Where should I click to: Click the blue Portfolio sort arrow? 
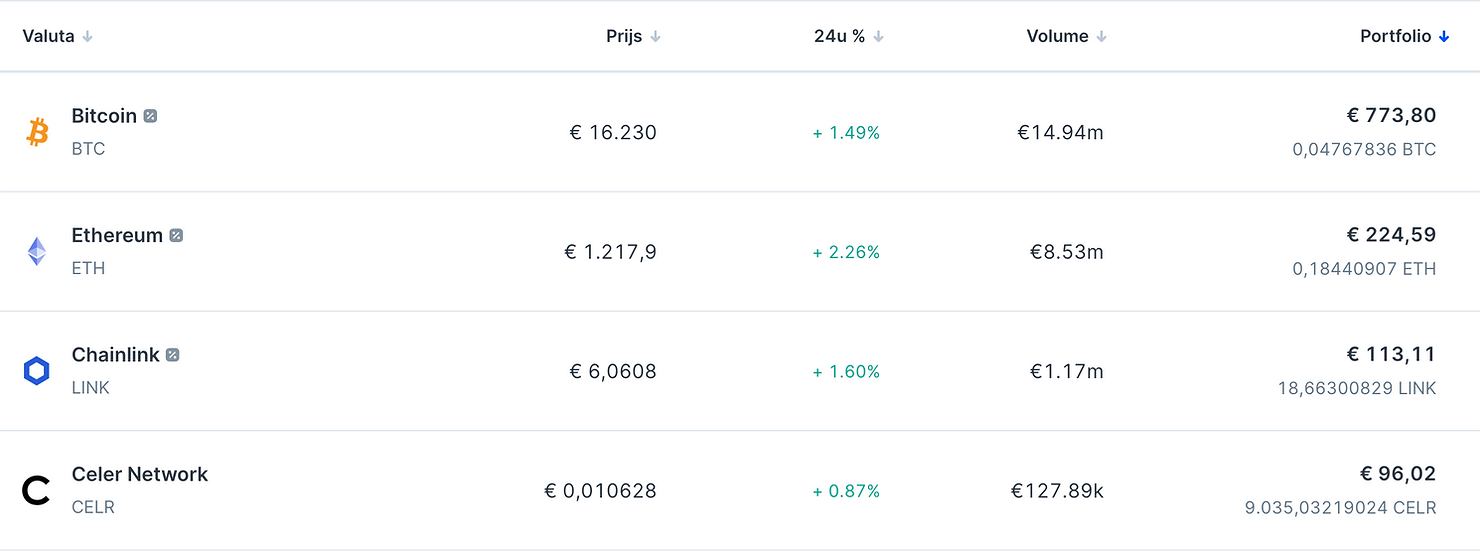1444,37
